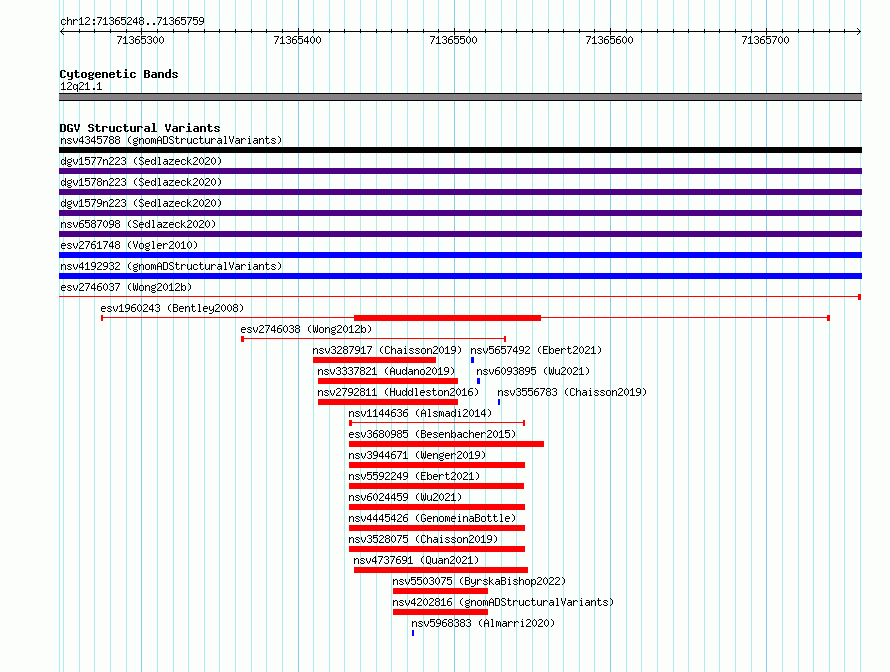Click nsv2792811 Huddleston2016 label
Screen dimensions: 890x672
[x=398, y=392]
